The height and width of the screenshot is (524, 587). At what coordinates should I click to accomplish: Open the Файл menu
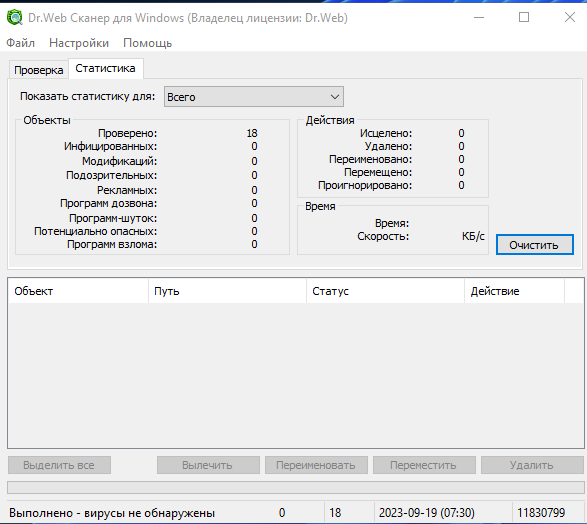coord(21,43)
